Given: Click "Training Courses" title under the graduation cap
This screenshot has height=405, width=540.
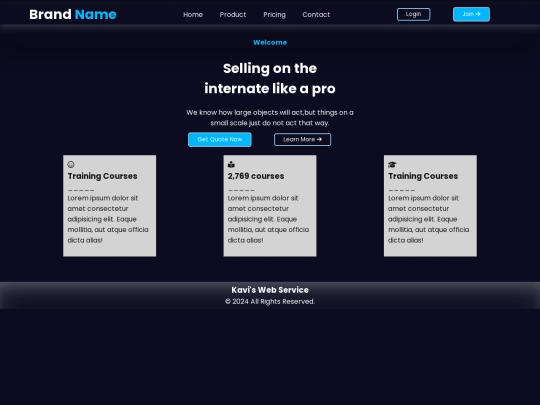Looking at the screenshot, I should click(423, 176).
